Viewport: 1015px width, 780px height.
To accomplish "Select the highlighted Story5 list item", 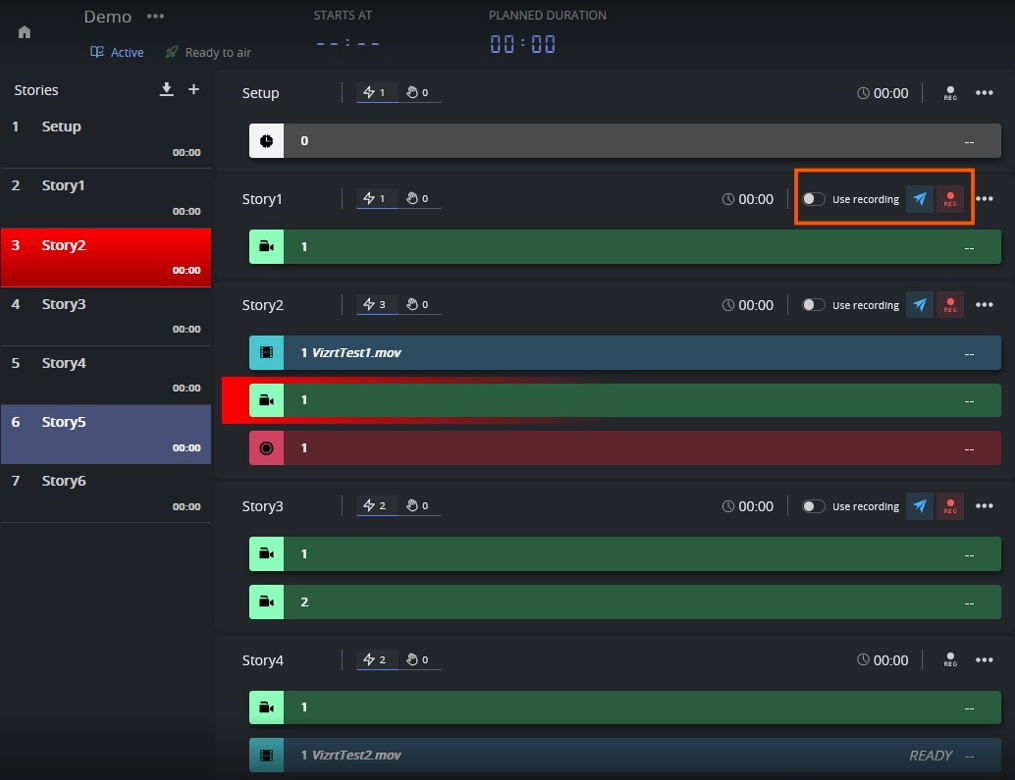I will [106, 434].
